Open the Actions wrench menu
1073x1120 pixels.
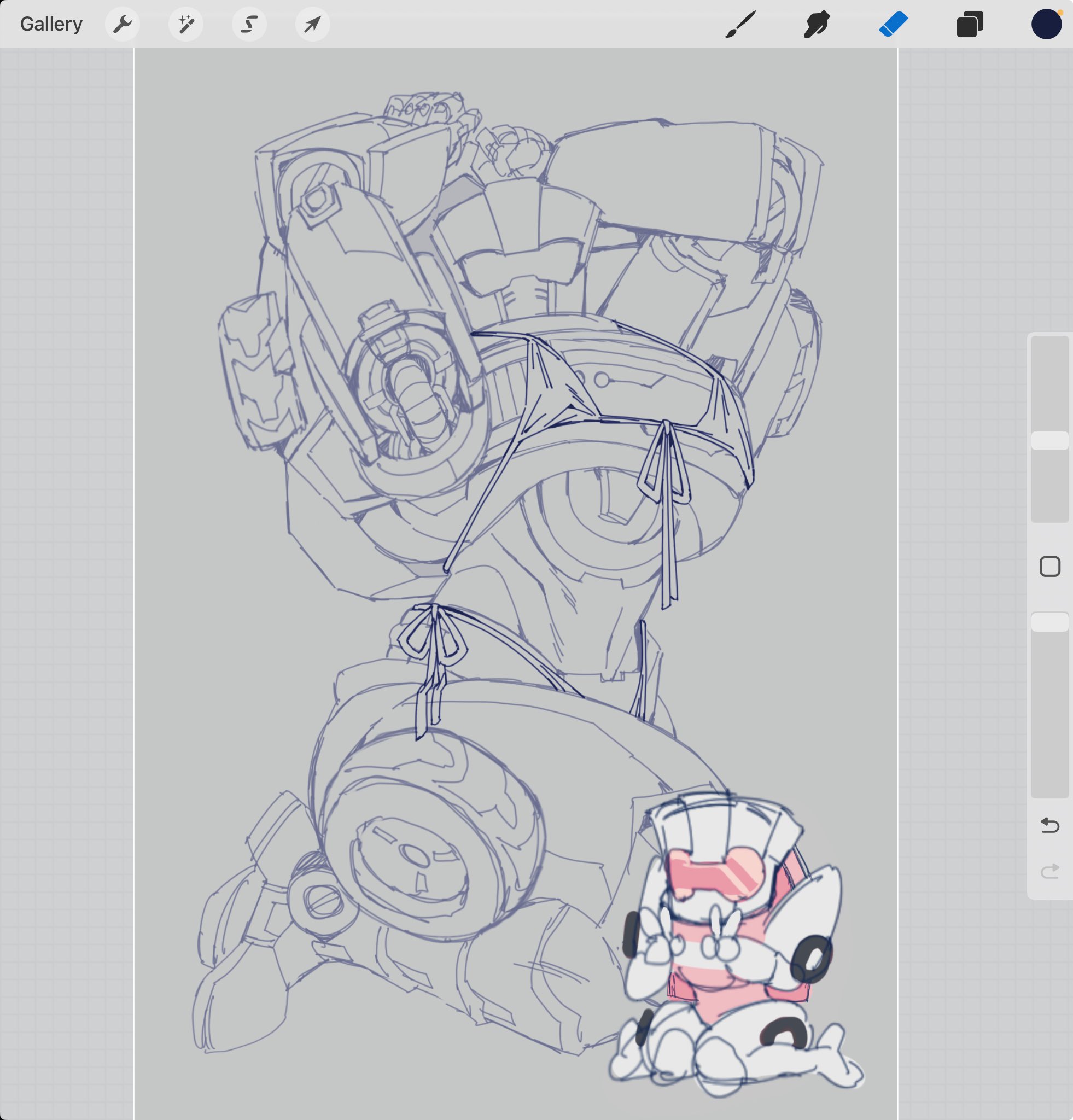point(123,24)
